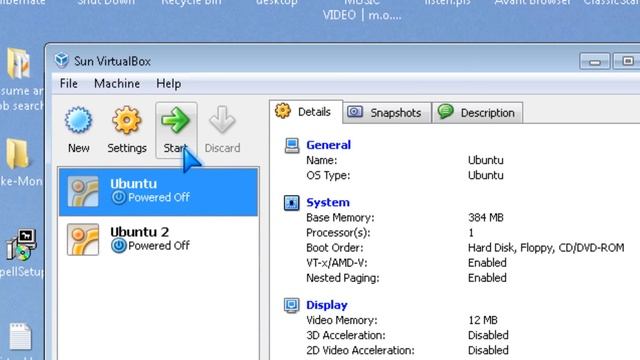Click the VirtualBox cube title icon
Viewport: 640px width, 360px height.
tap(62, 61)
